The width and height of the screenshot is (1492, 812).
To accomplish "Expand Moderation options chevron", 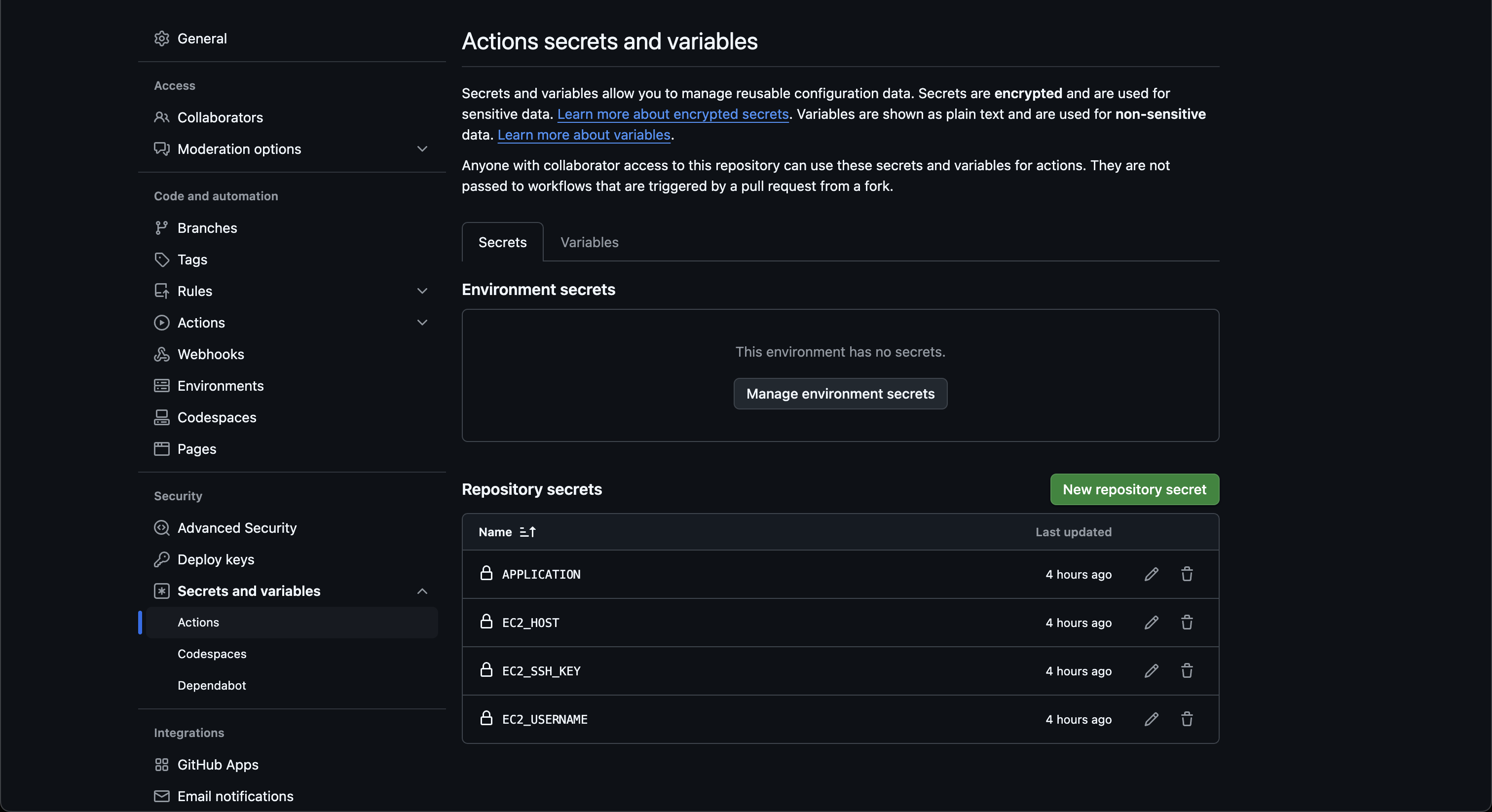I will [422, 149].
